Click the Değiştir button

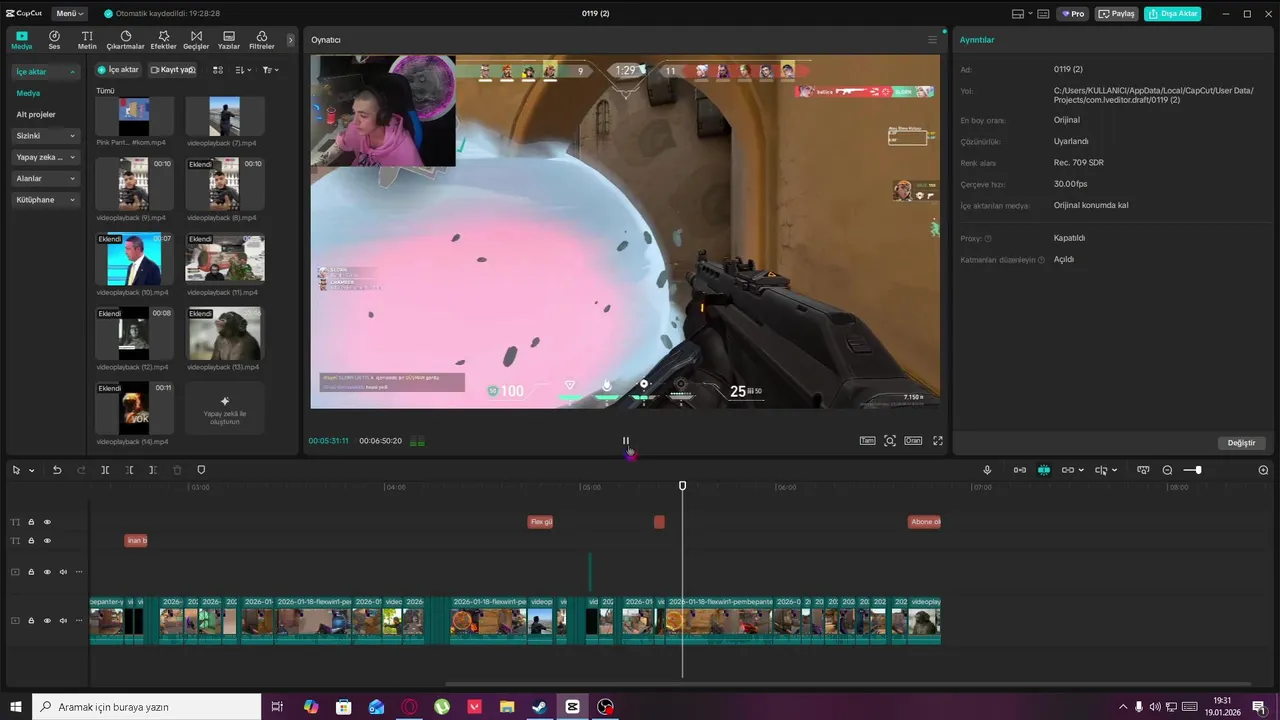click(1241, 443)
